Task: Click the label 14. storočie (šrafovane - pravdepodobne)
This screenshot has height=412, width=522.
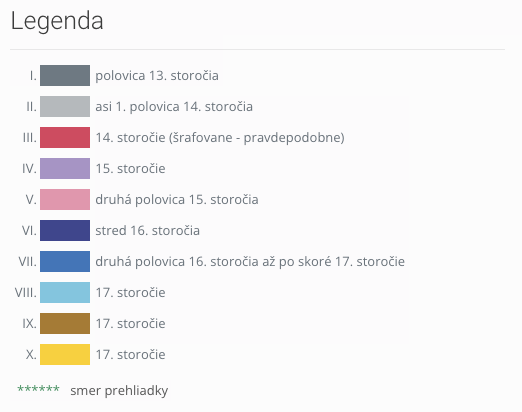Action: coord(220,138)
